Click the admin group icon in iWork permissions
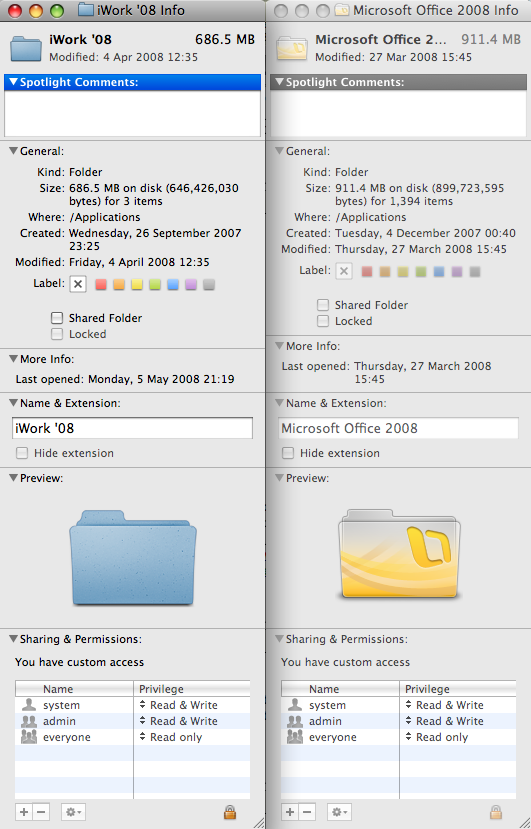 point(29,721)
